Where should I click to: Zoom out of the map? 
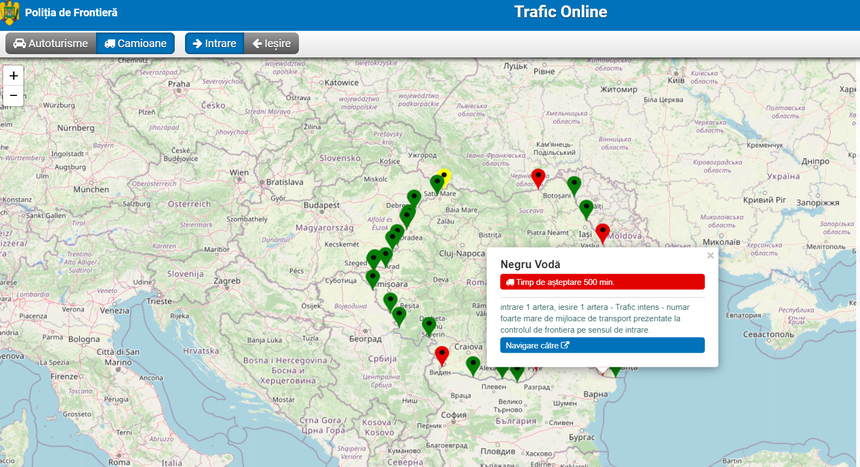coord(13,96)
